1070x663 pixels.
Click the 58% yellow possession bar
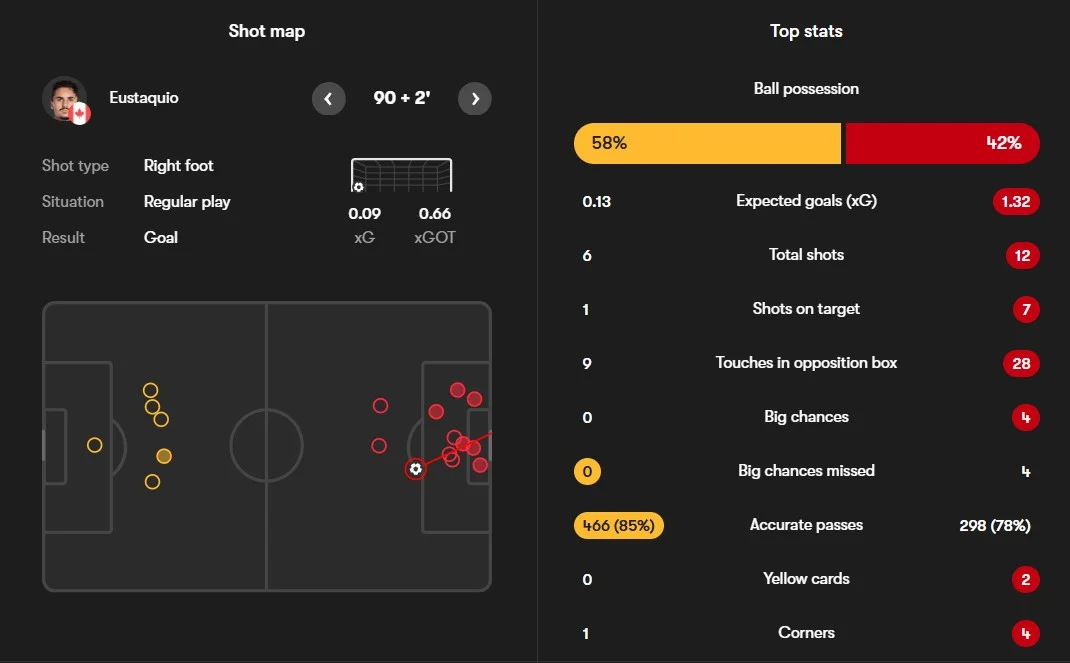coord(707,143)
